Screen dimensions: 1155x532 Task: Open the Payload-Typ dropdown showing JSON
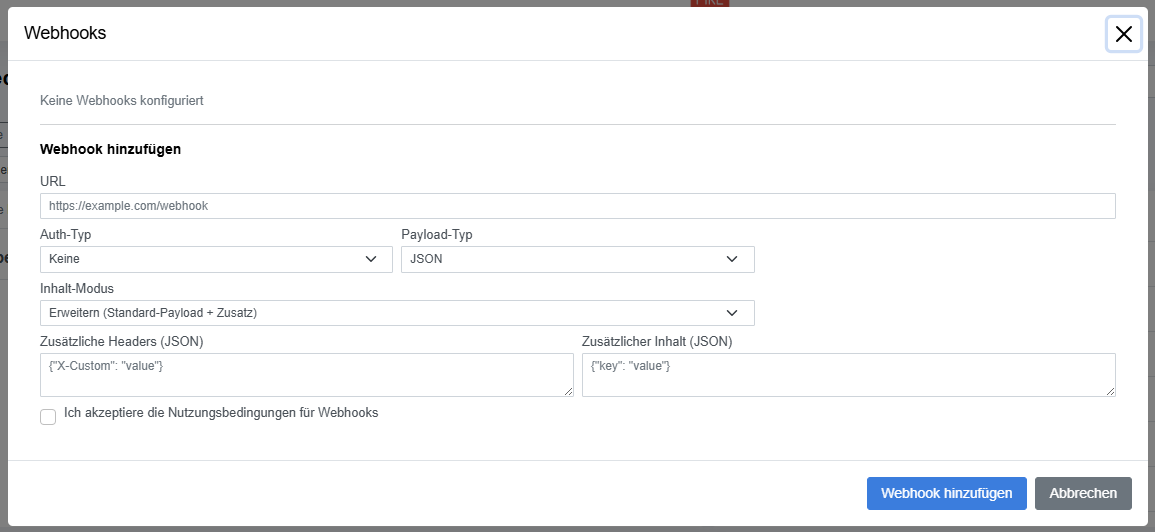pyautogui.click(x=578, y=259)
